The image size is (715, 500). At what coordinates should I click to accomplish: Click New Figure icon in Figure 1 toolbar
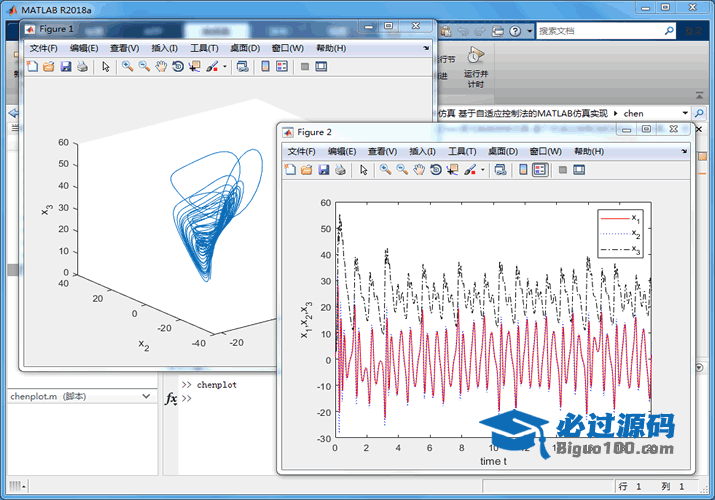(x=32, y=67)
